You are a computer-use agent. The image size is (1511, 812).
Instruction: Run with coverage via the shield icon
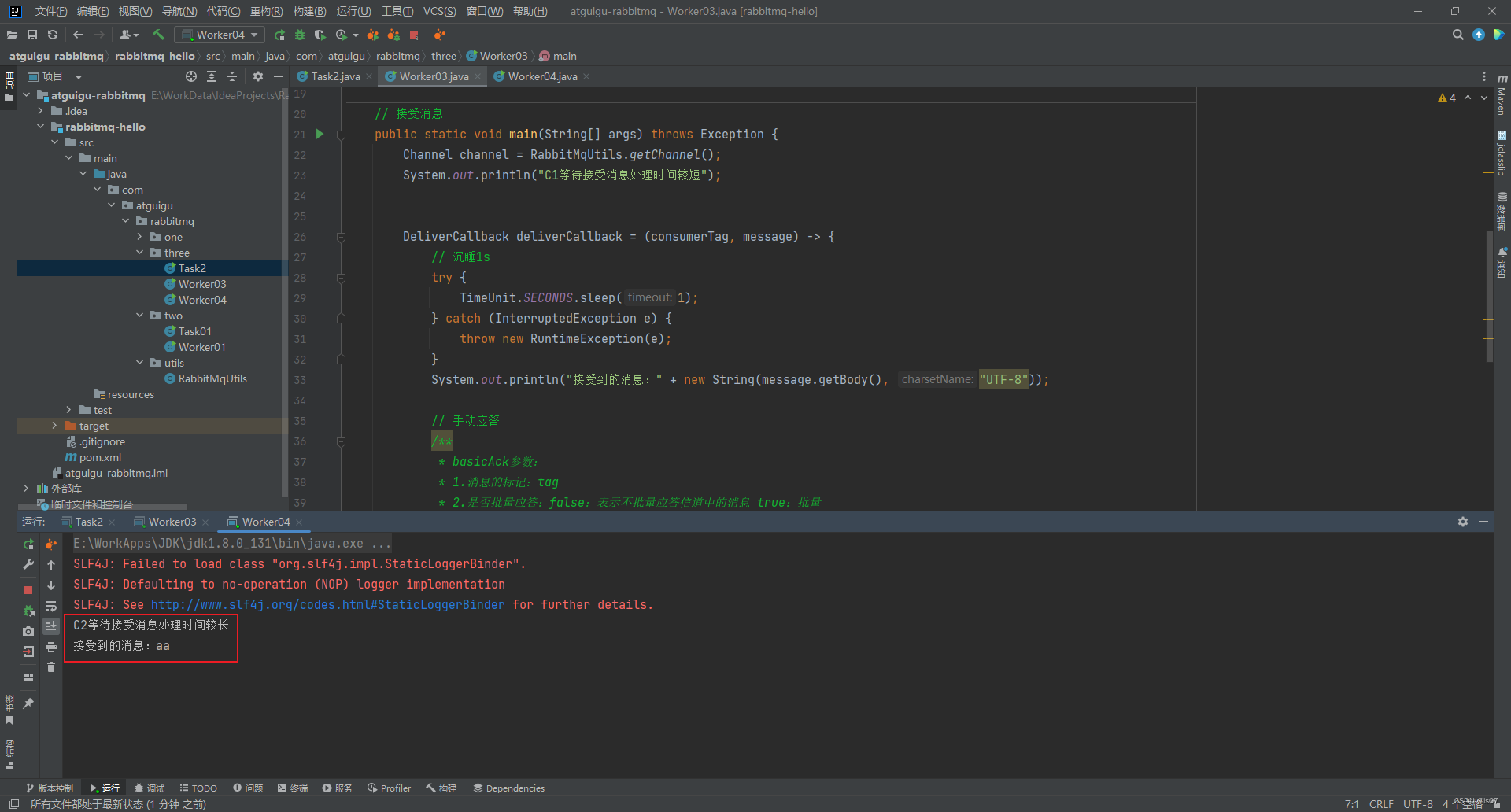click(320, 35)
